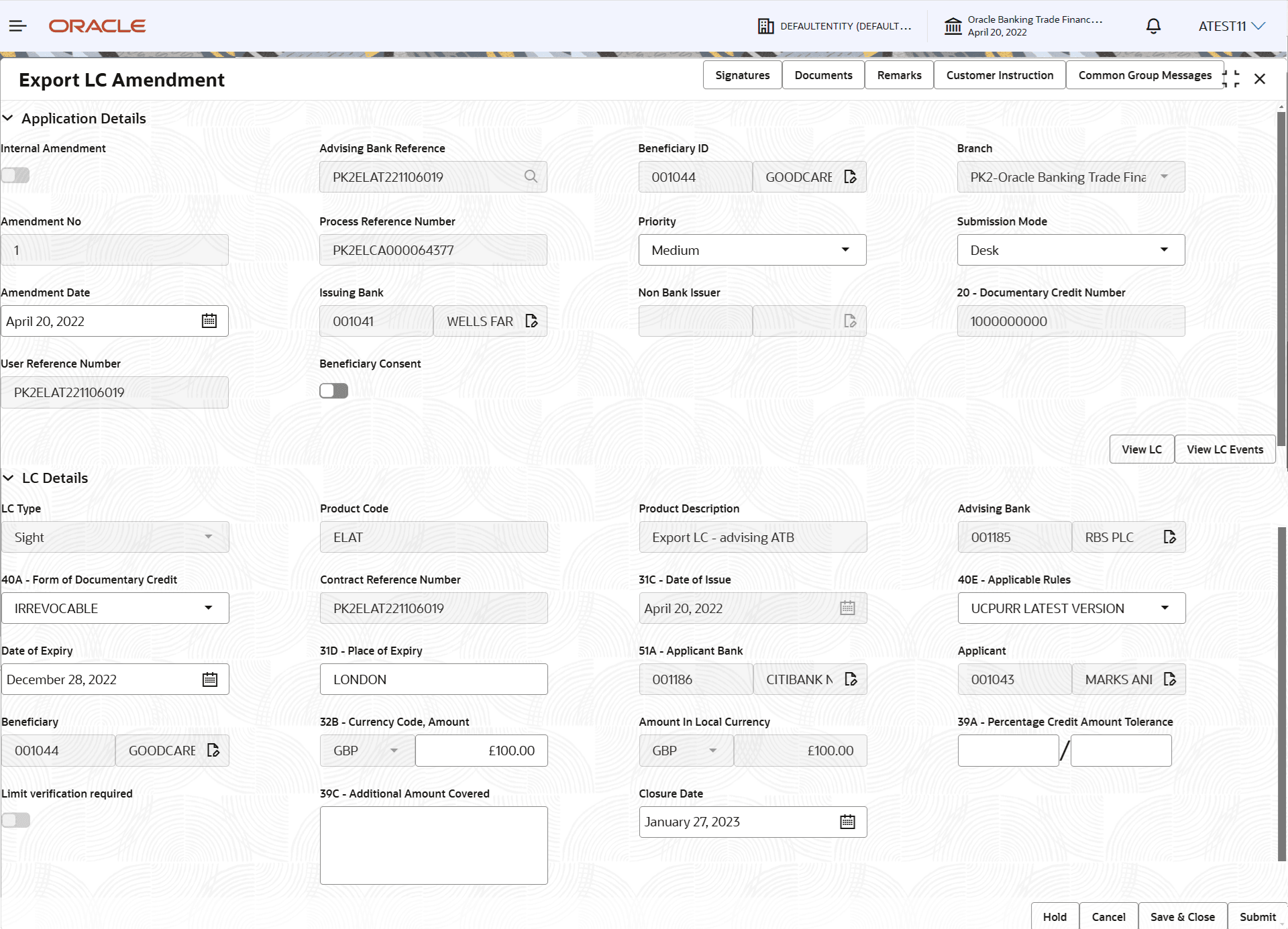View Issuing Bank WELLS FAR details icon
This screenshot has height=929, width=1288.
[531, 321]
